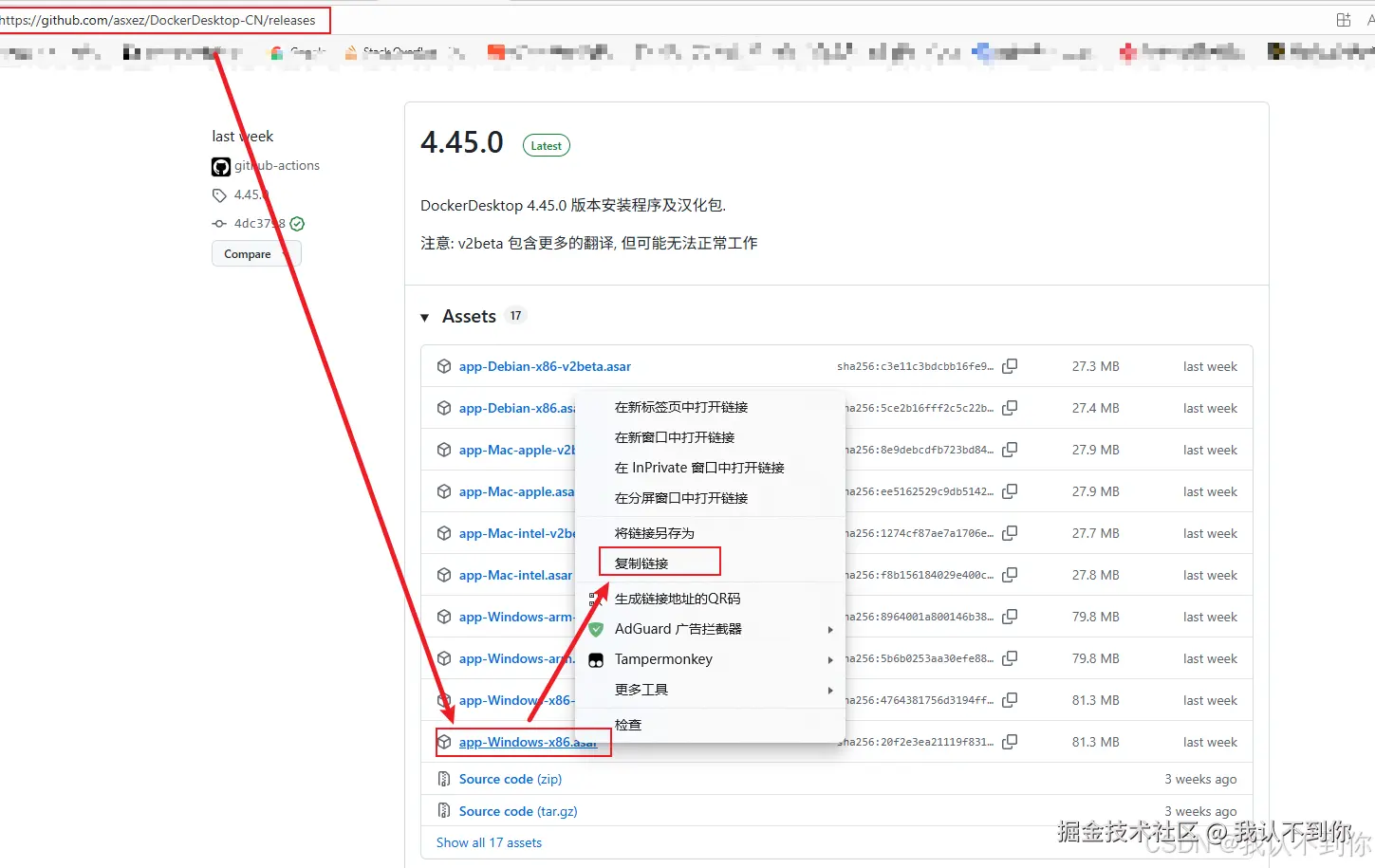Click the assets count badge 17
This screenshot has width=1375, height=868.
tap(515, 316)
